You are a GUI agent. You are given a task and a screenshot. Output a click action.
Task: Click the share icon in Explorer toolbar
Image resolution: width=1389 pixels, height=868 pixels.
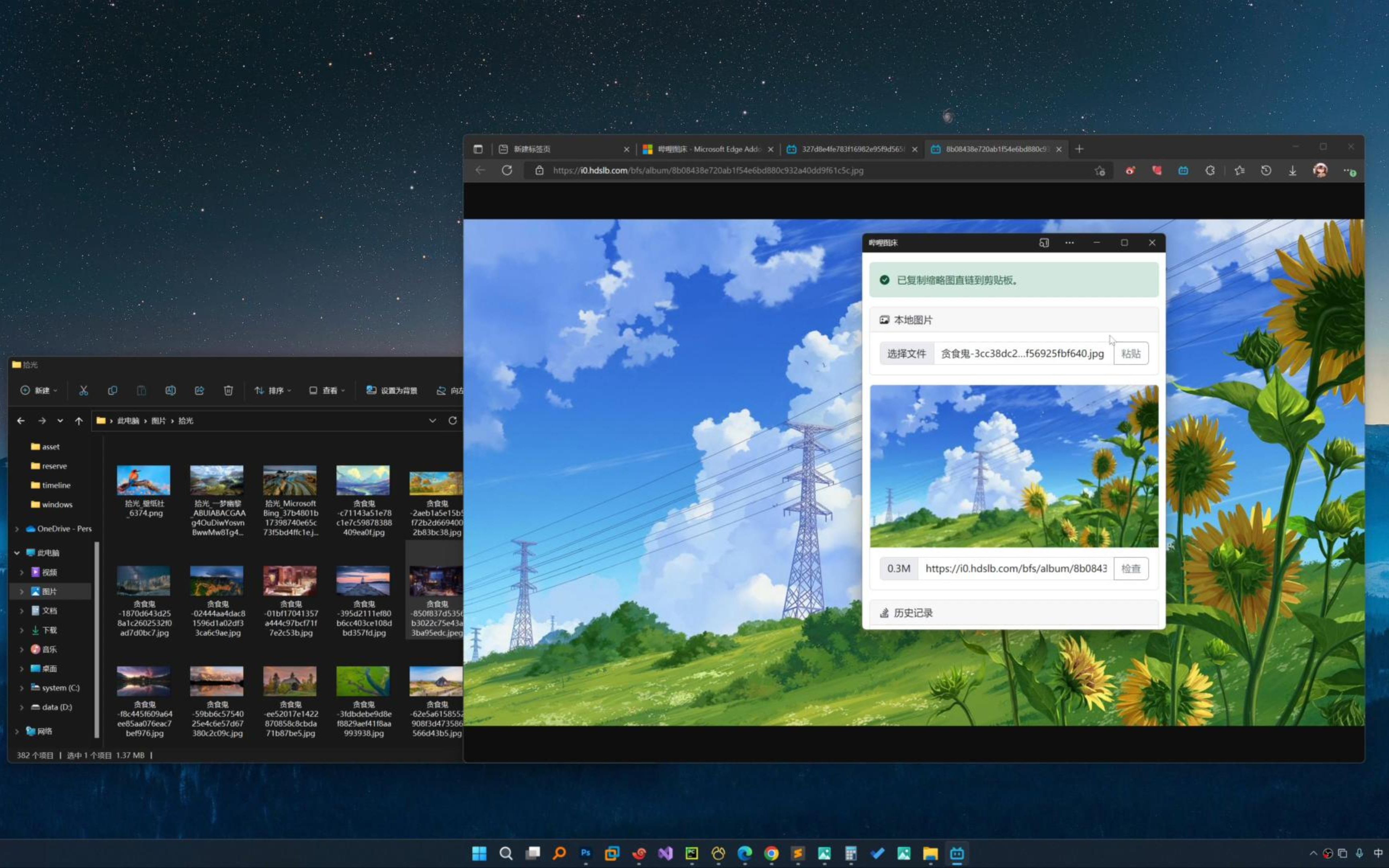(199, 390)
